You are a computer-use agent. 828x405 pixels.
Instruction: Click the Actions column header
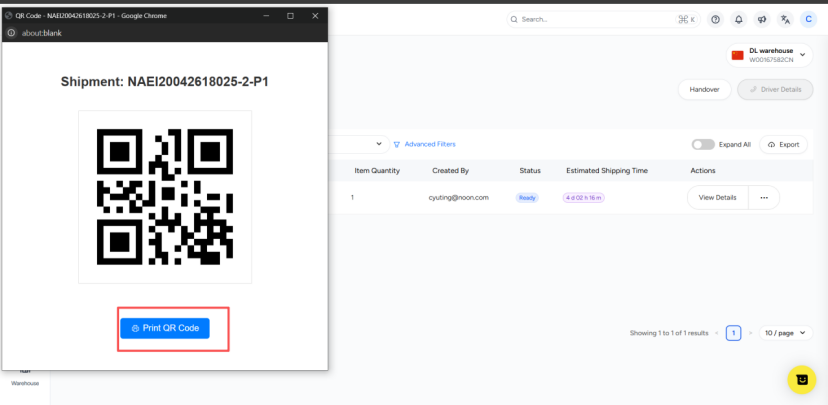(703, 171)
